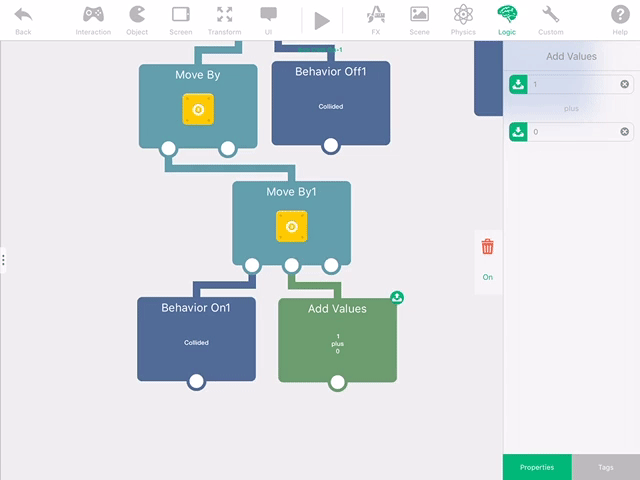Click Behavior Off1 output connector
Image resolution: width=640 pixels, height=480 pixels.
click(331, 145)
